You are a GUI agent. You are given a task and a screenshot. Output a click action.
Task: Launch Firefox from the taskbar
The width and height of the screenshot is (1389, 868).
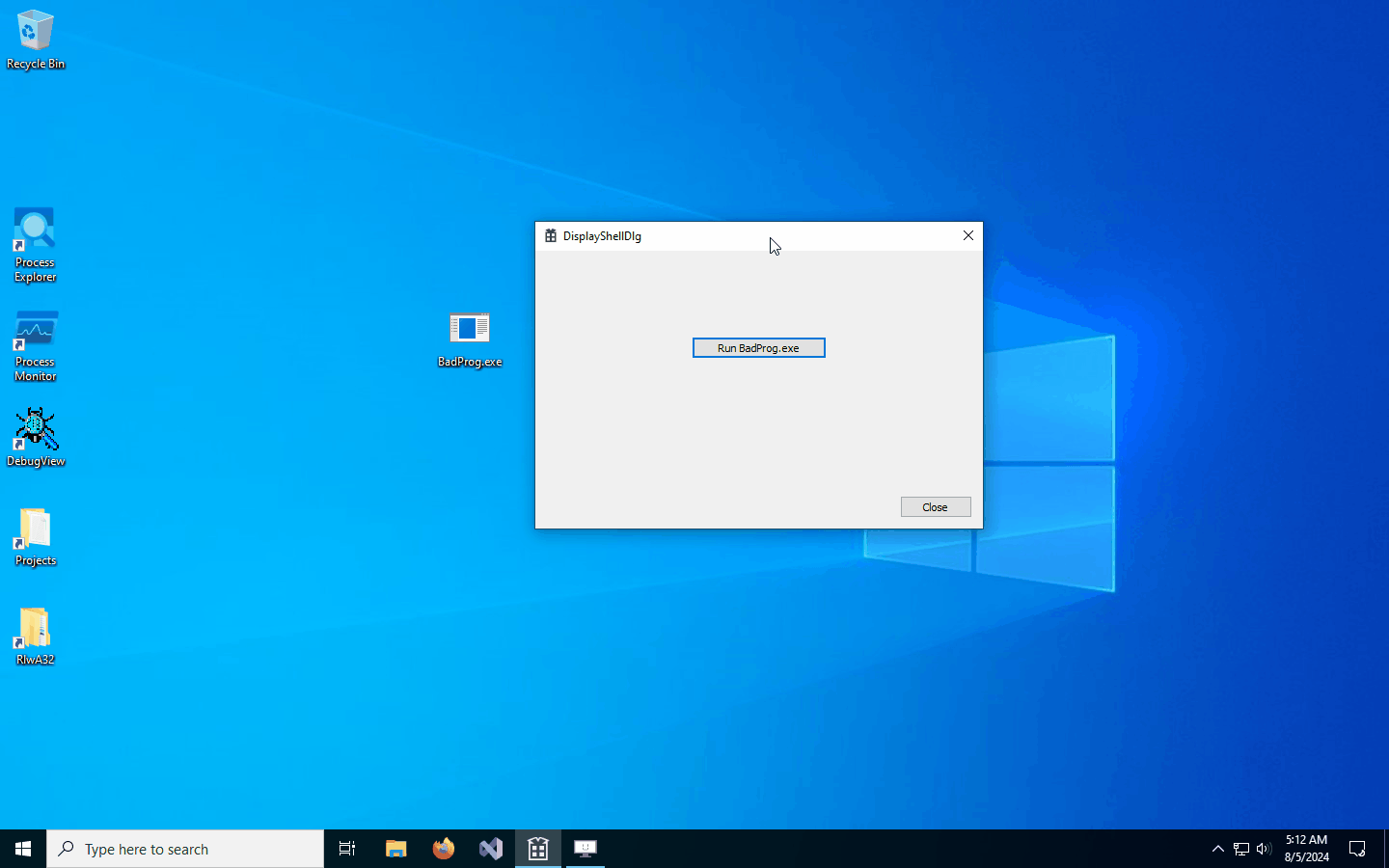443,849
